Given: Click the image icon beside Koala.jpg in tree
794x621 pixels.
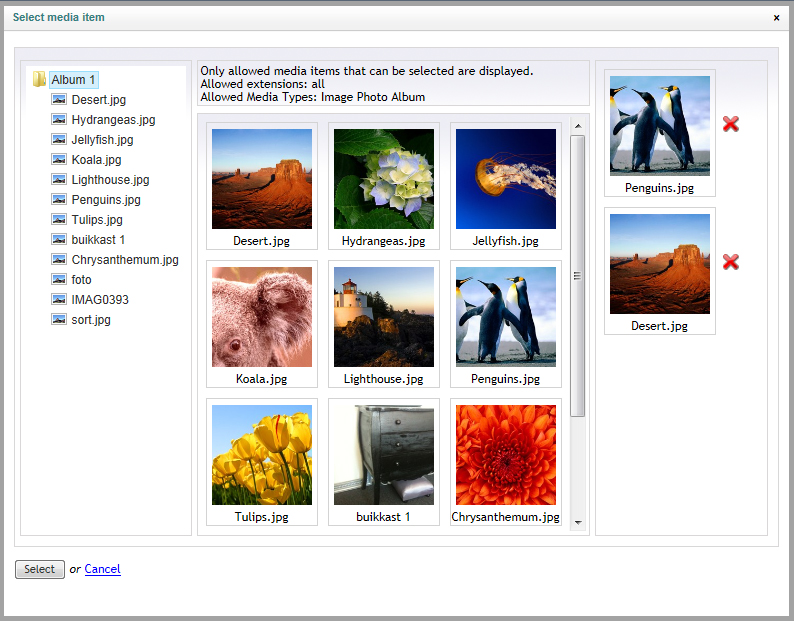Looking at the screenshot, I should pos(59,160).
